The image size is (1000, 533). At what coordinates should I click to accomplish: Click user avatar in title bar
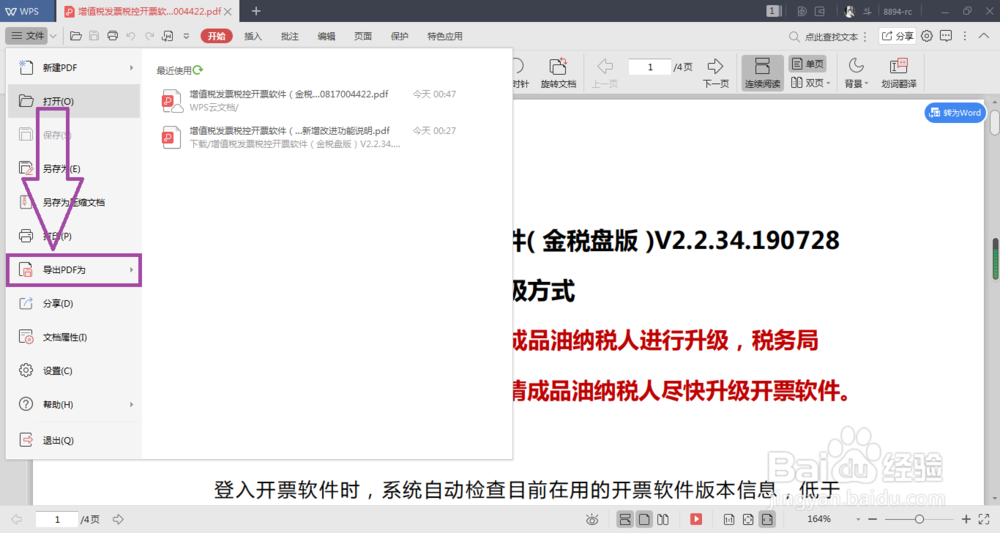click(x=849, y=11)
